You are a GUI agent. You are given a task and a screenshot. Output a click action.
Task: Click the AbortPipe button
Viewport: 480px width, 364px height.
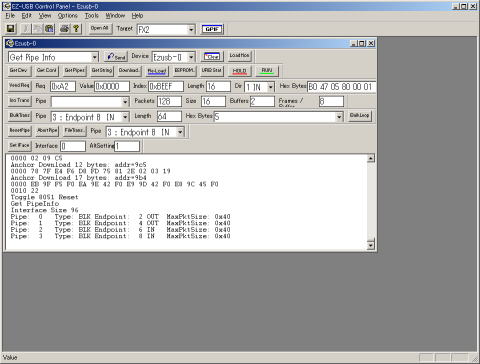[x=47, y=131]
